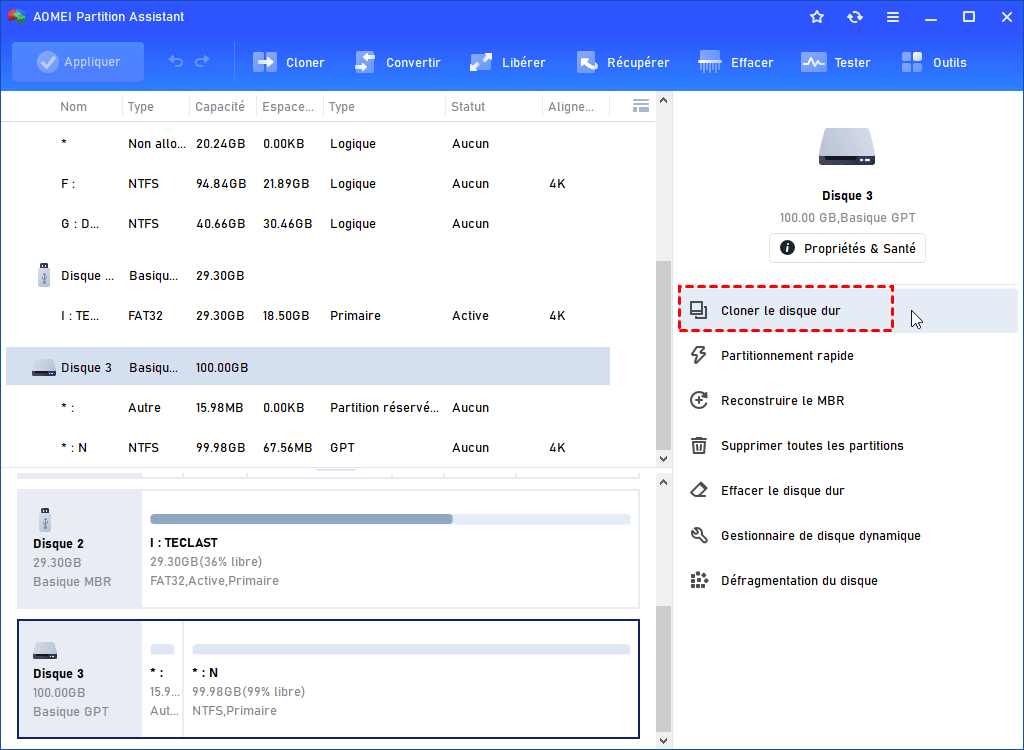The width and height of the screenshot is (1024, 750).
Task: Click the Espace... column header
Action: click(288, 106)
